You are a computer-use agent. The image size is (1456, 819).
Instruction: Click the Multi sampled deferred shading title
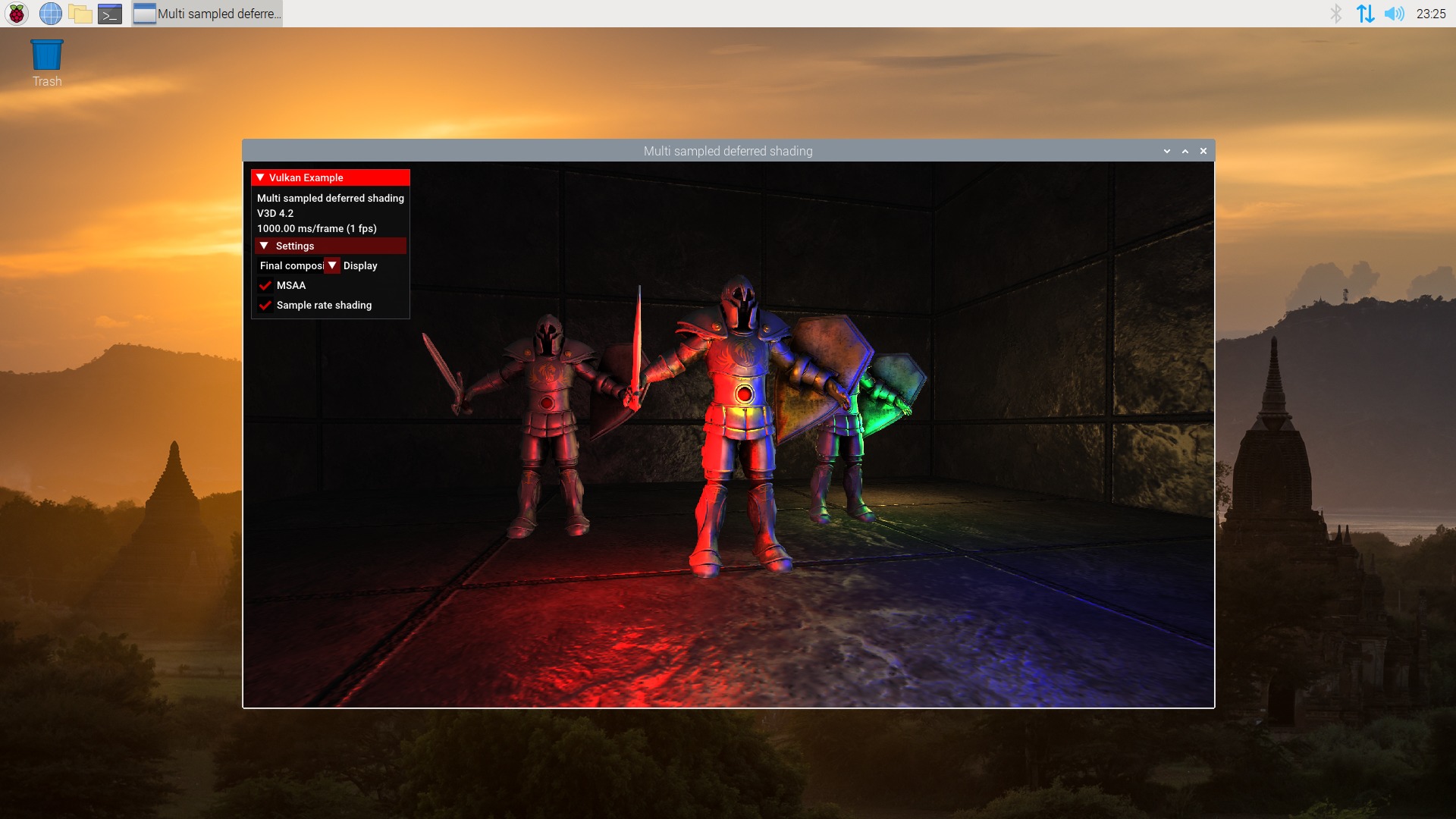tap(727, 150)
